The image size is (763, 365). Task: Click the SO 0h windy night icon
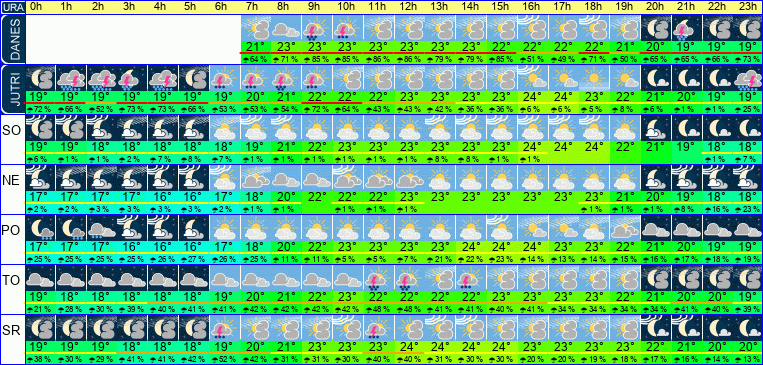pyautogui.click(x=40, y=128)
